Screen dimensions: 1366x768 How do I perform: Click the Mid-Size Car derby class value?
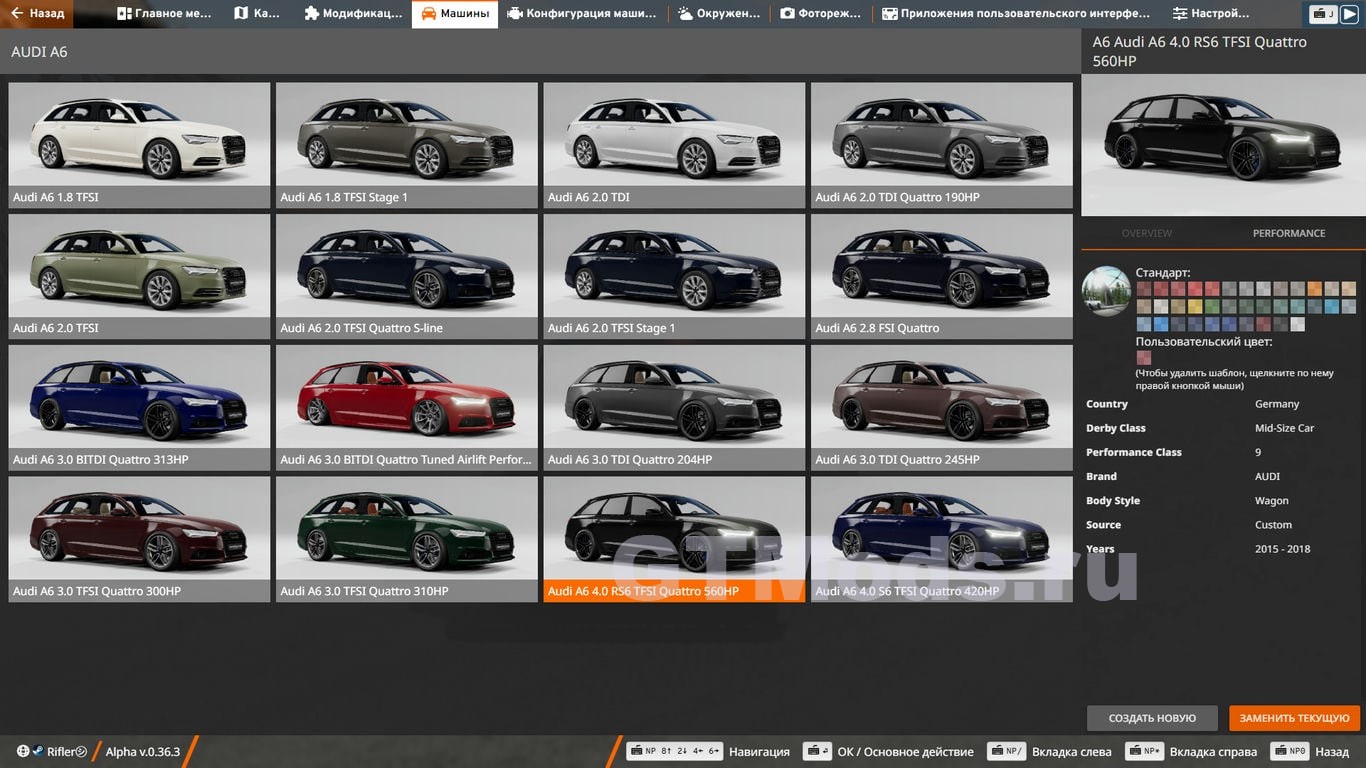coord(1284,428)
